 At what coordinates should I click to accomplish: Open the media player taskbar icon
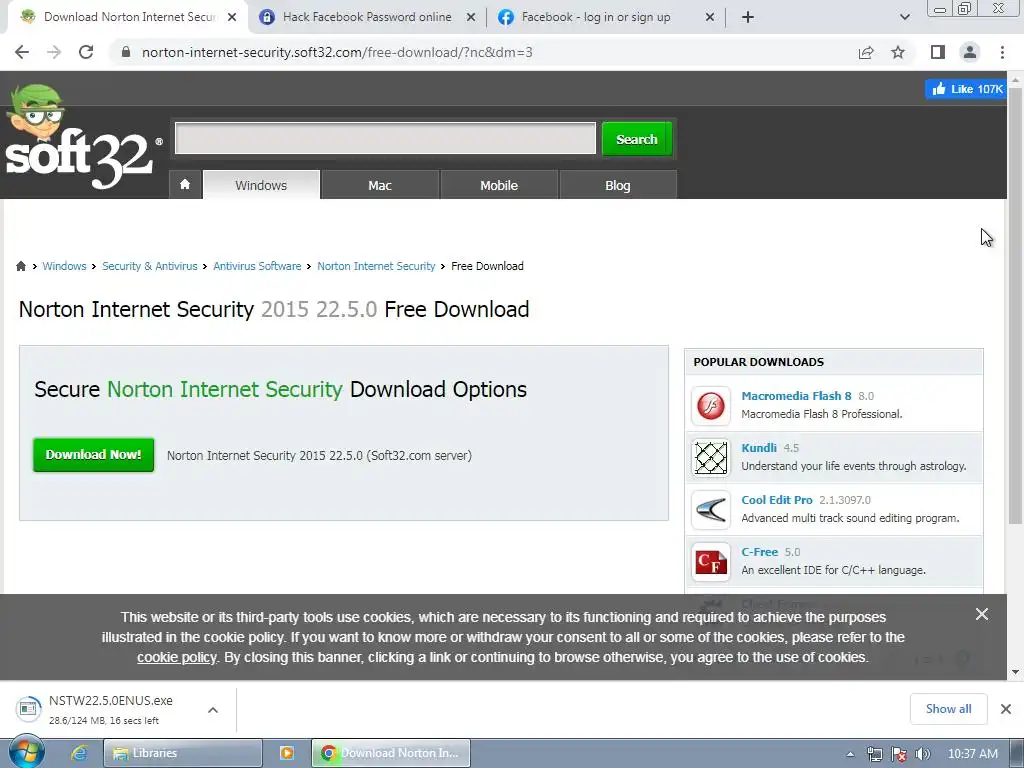(286, 753)
